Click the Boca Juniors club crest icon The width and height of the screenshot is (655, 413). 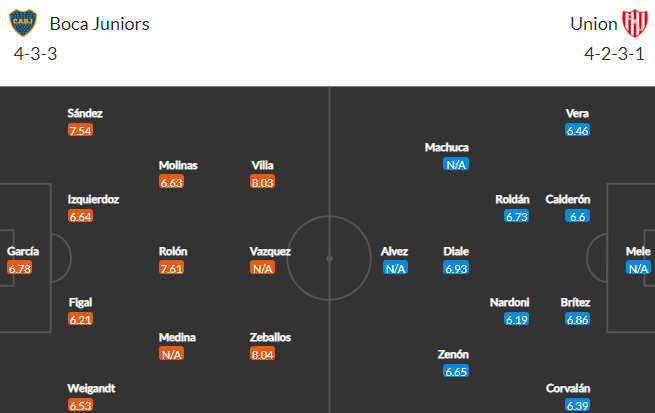(23, 23)
